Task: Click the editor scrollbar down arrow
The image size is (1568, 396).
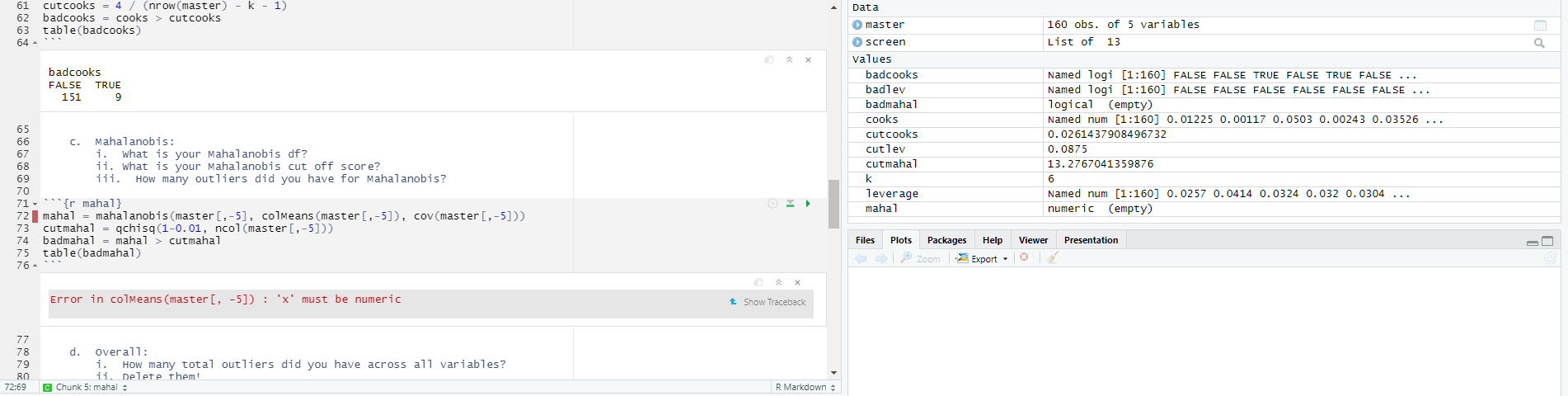Action: pyautogui.click(x=833, y=373)
